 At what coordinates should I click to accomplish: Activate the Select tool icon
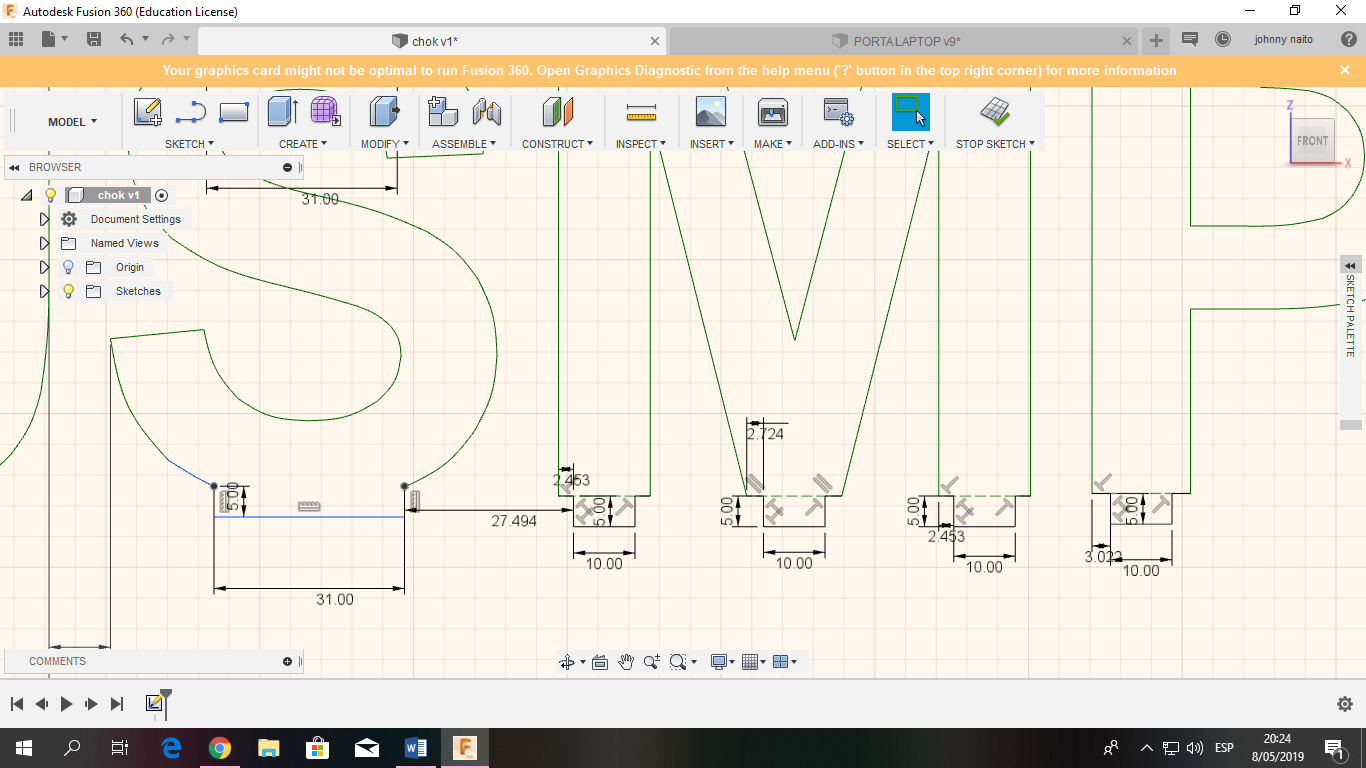(x=910, y=111)
